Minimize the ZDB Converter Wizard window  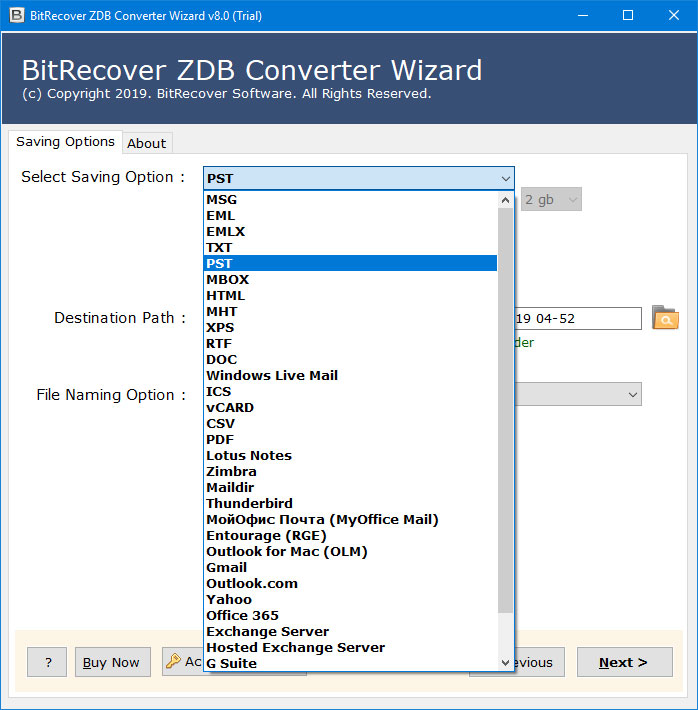pyautogui.click(x=583, y=15)
